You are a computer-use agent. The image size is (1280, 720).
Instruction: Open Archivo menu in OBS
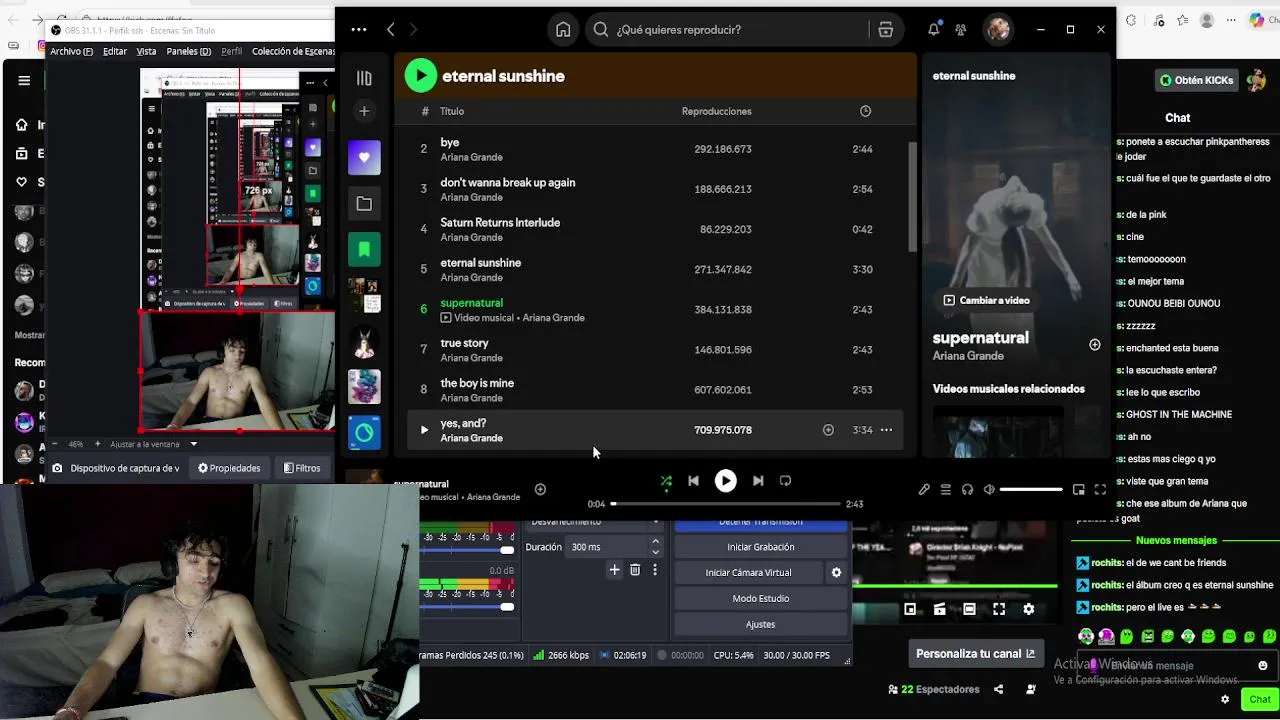tap(71, 51)
